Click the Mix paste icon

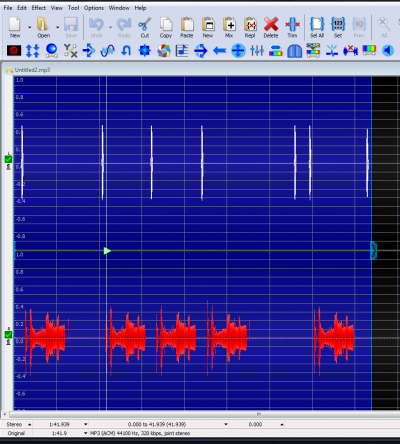click(229, 24)
